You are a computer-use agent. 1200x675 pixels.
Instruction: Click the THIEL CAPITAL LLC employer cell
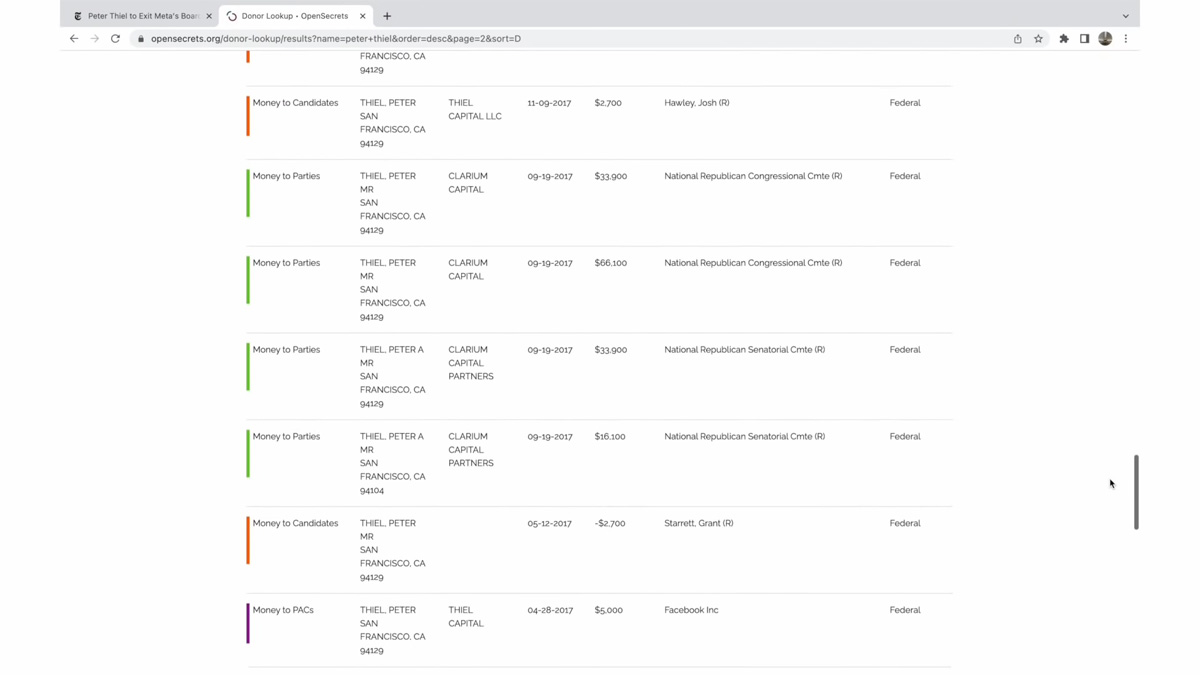tap(475, 110)
